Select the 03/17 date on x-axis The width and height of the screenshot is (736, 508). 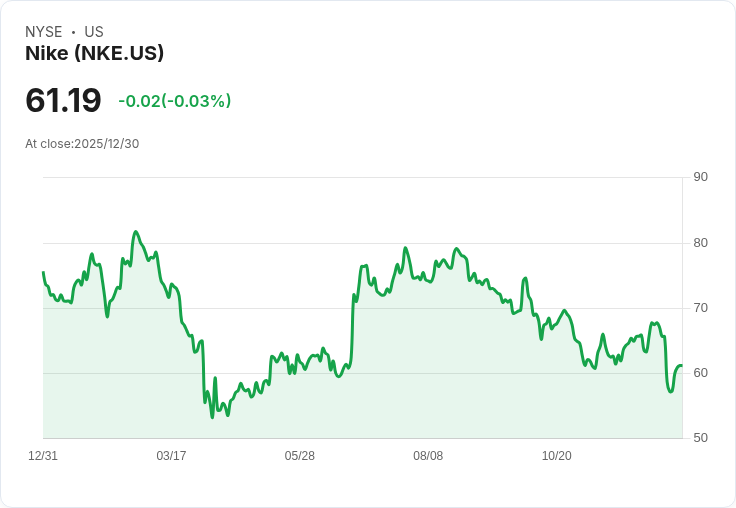tap(171, 456)
